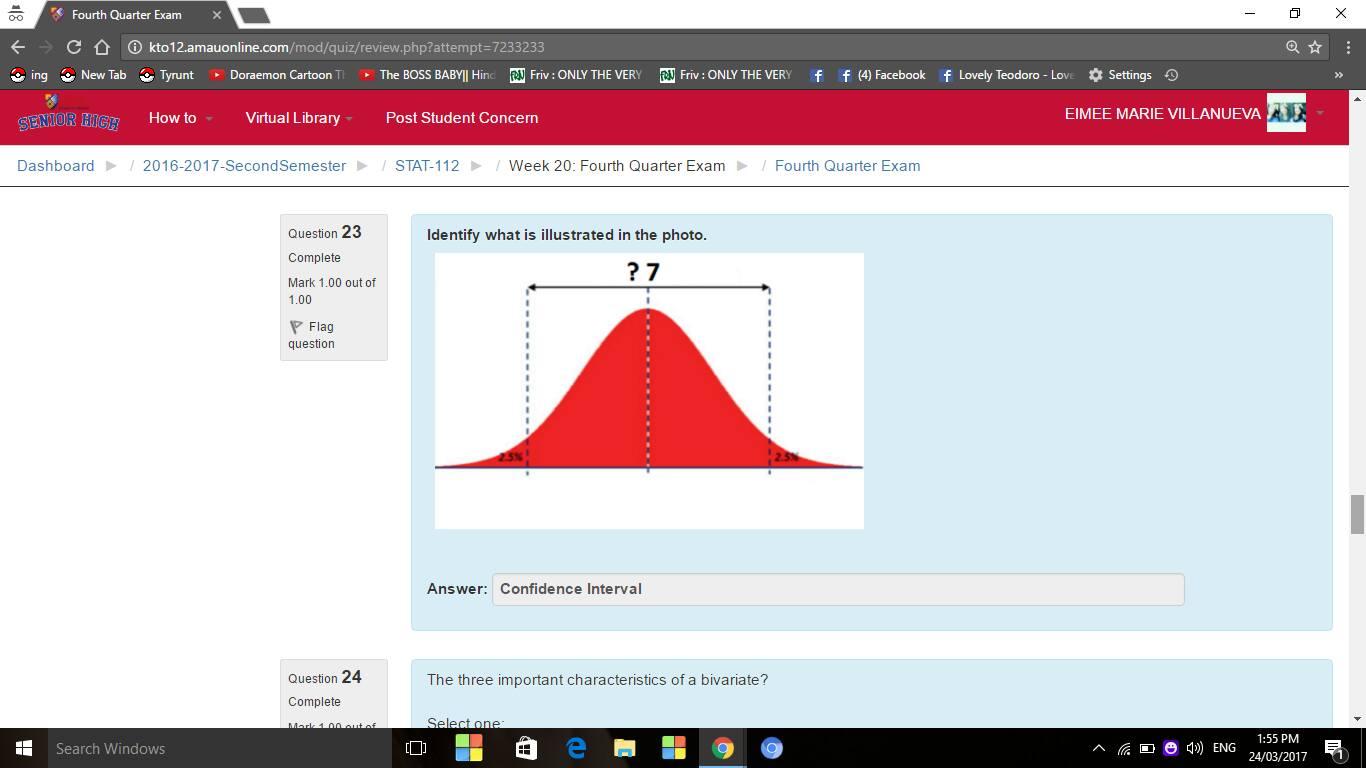This screenshot has height=768, width=1366.
Task: Open the second Friv bookmark
Action: pyautogui.click(x=726, y=75)
